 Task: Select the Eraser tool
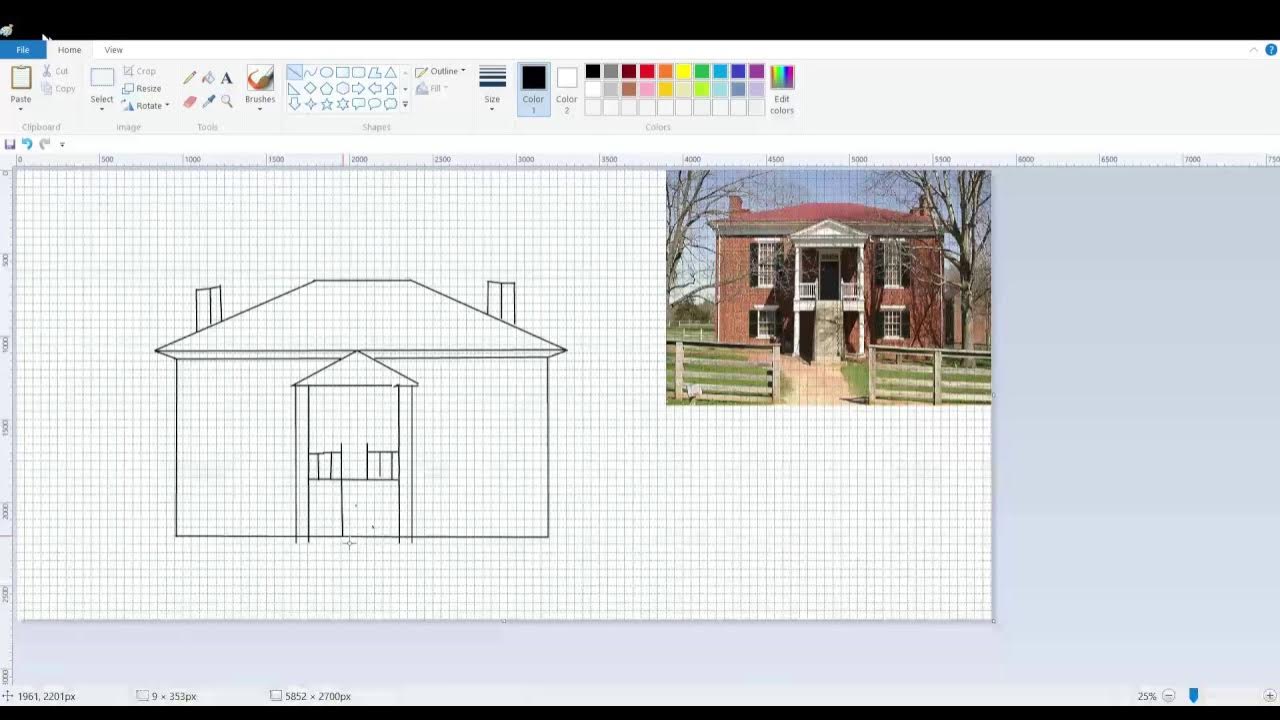190,101
